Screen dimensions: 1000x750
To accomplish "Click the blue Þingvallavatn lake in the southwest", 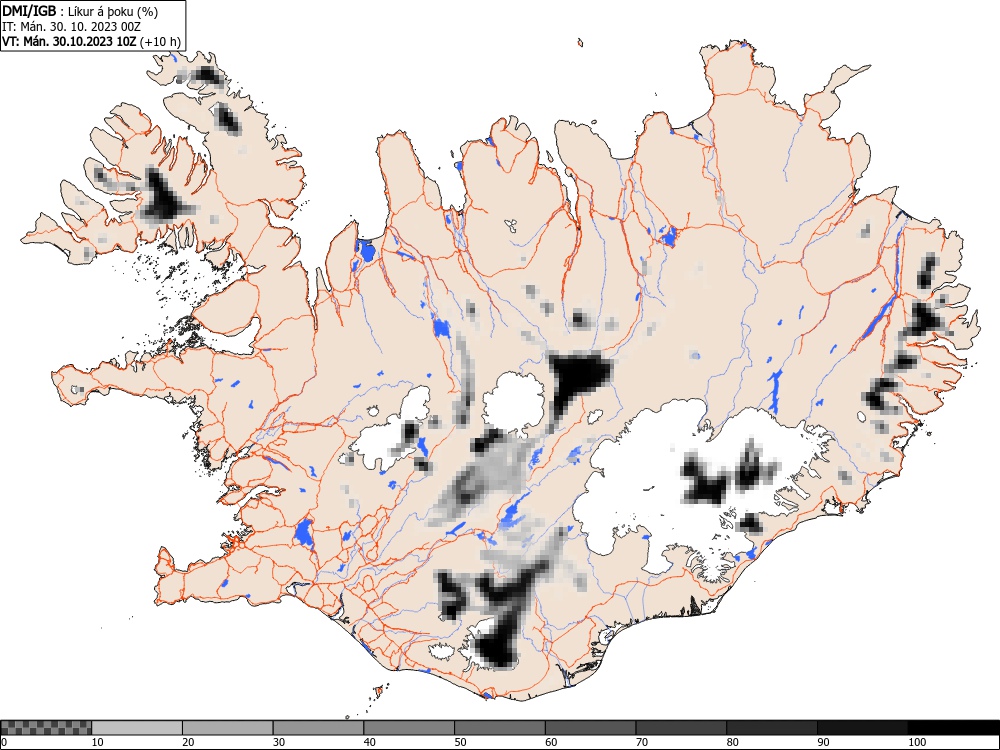I will tap(304, 533).
